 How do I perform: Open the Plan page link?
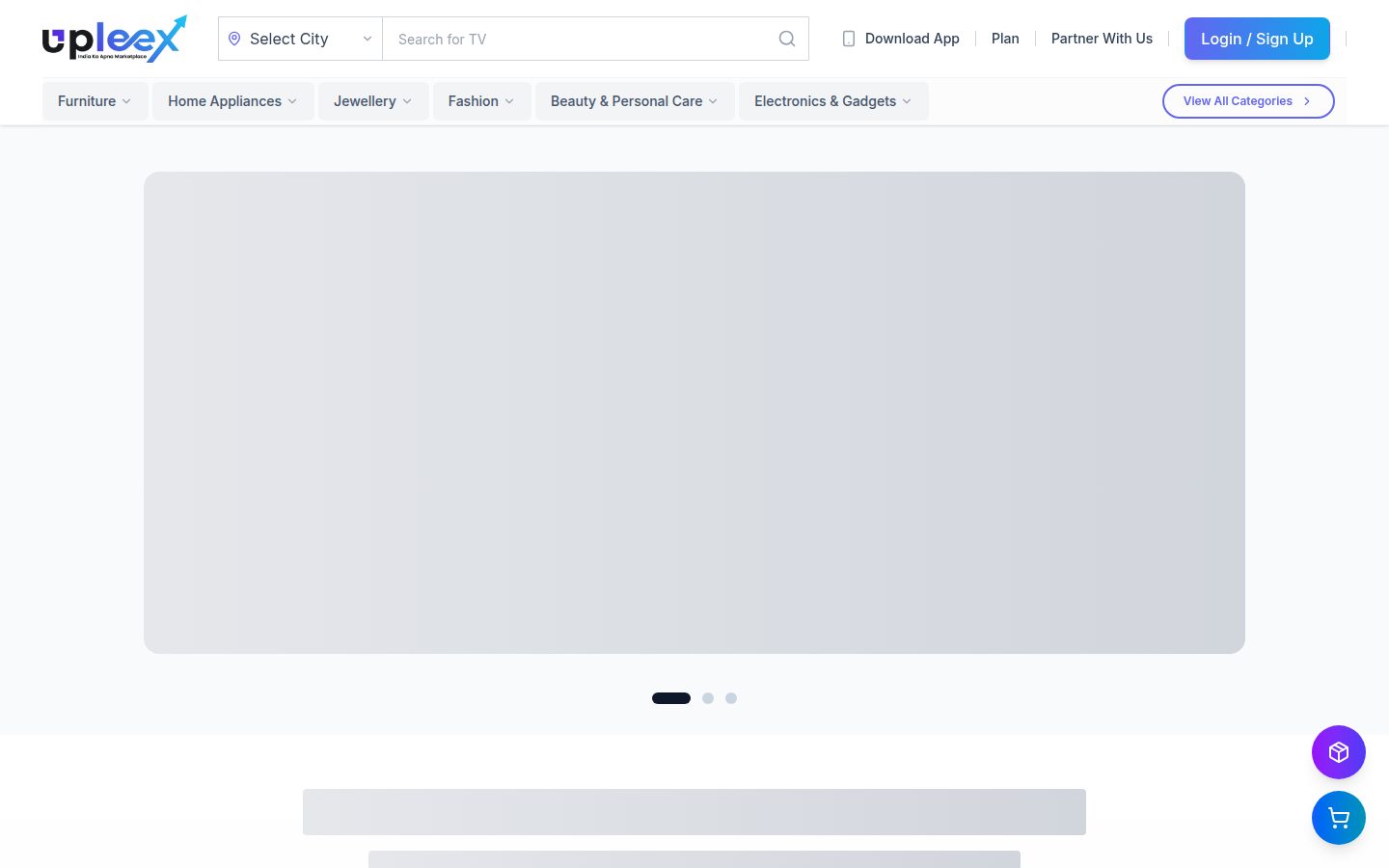1005,39
